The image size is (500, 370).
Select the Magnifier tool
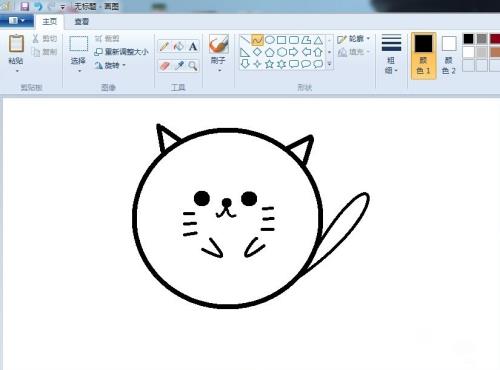point(193,66)
